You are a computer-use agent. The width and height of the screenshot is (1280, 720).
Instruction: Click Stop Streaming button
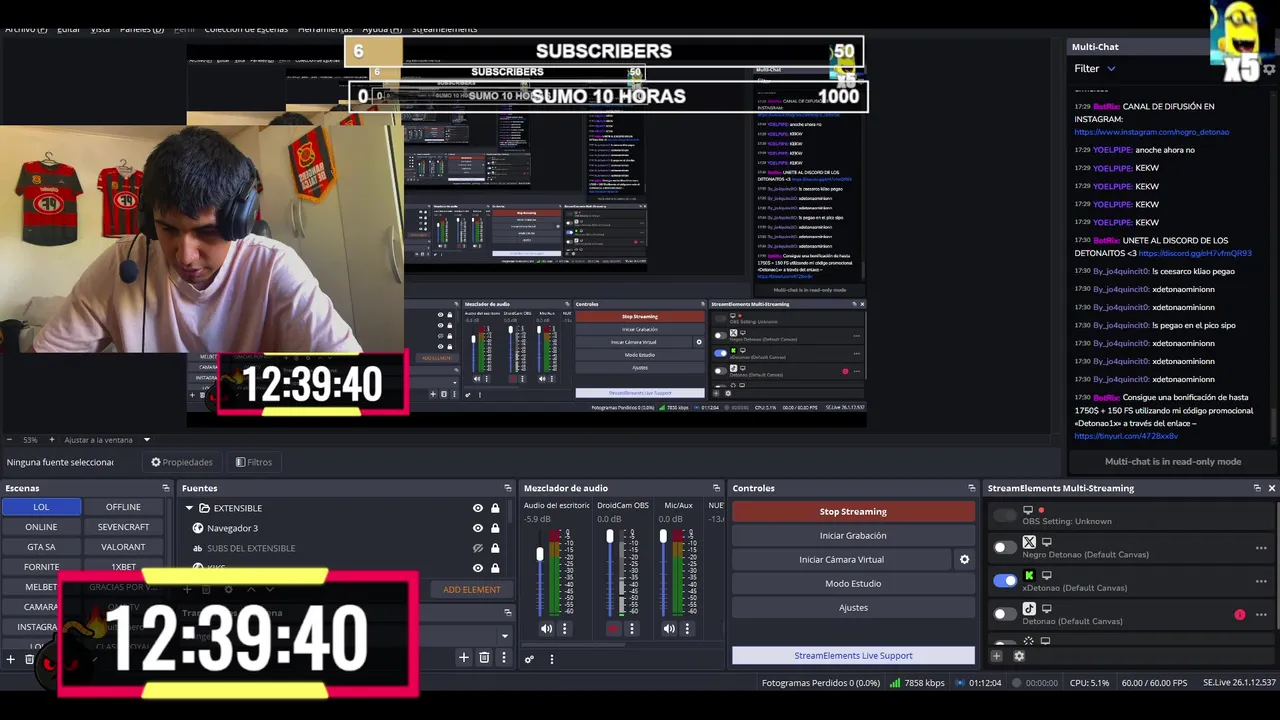pos(853,512)
